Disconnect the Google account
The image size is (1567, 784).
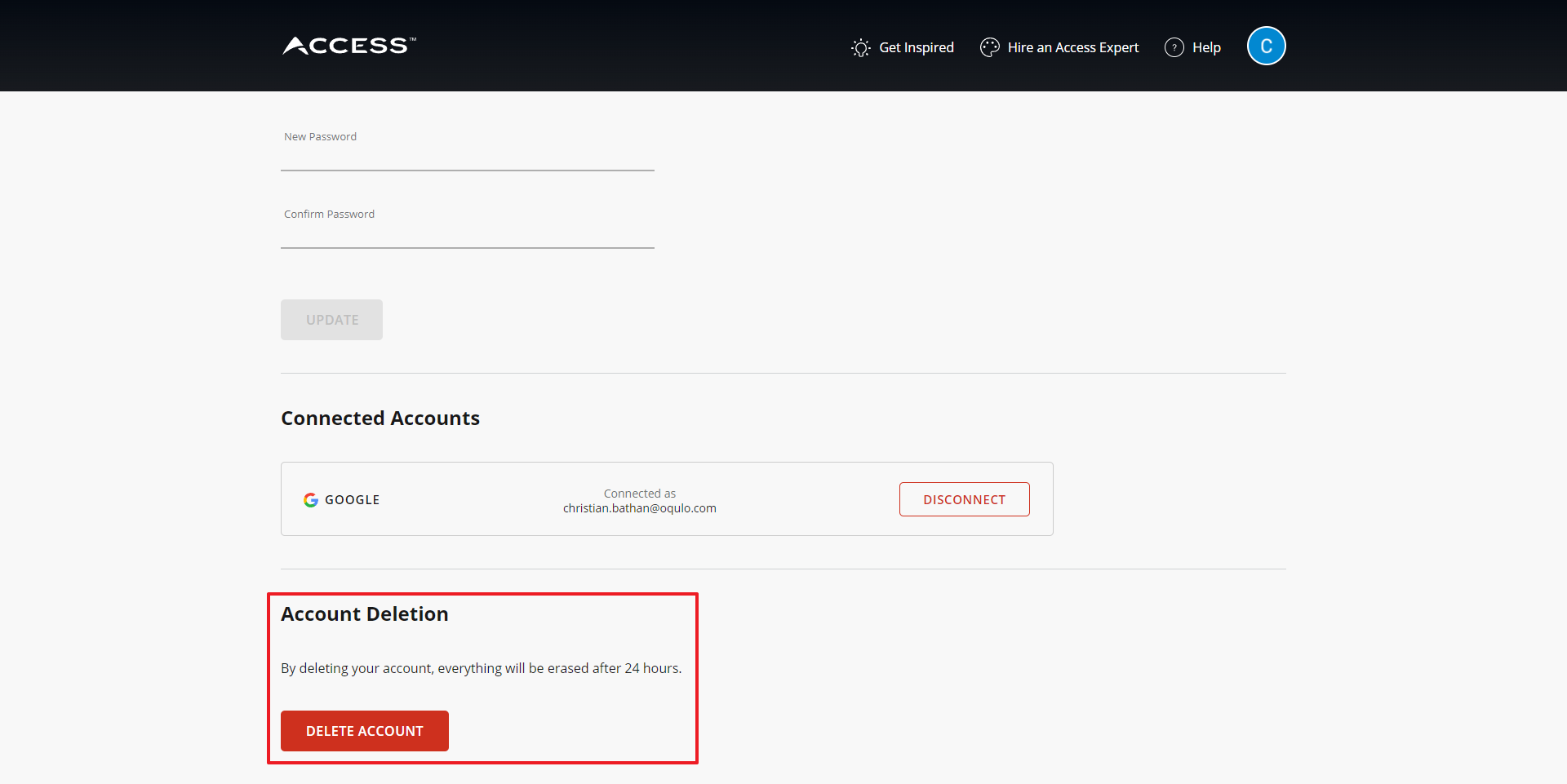click(964, 499)
